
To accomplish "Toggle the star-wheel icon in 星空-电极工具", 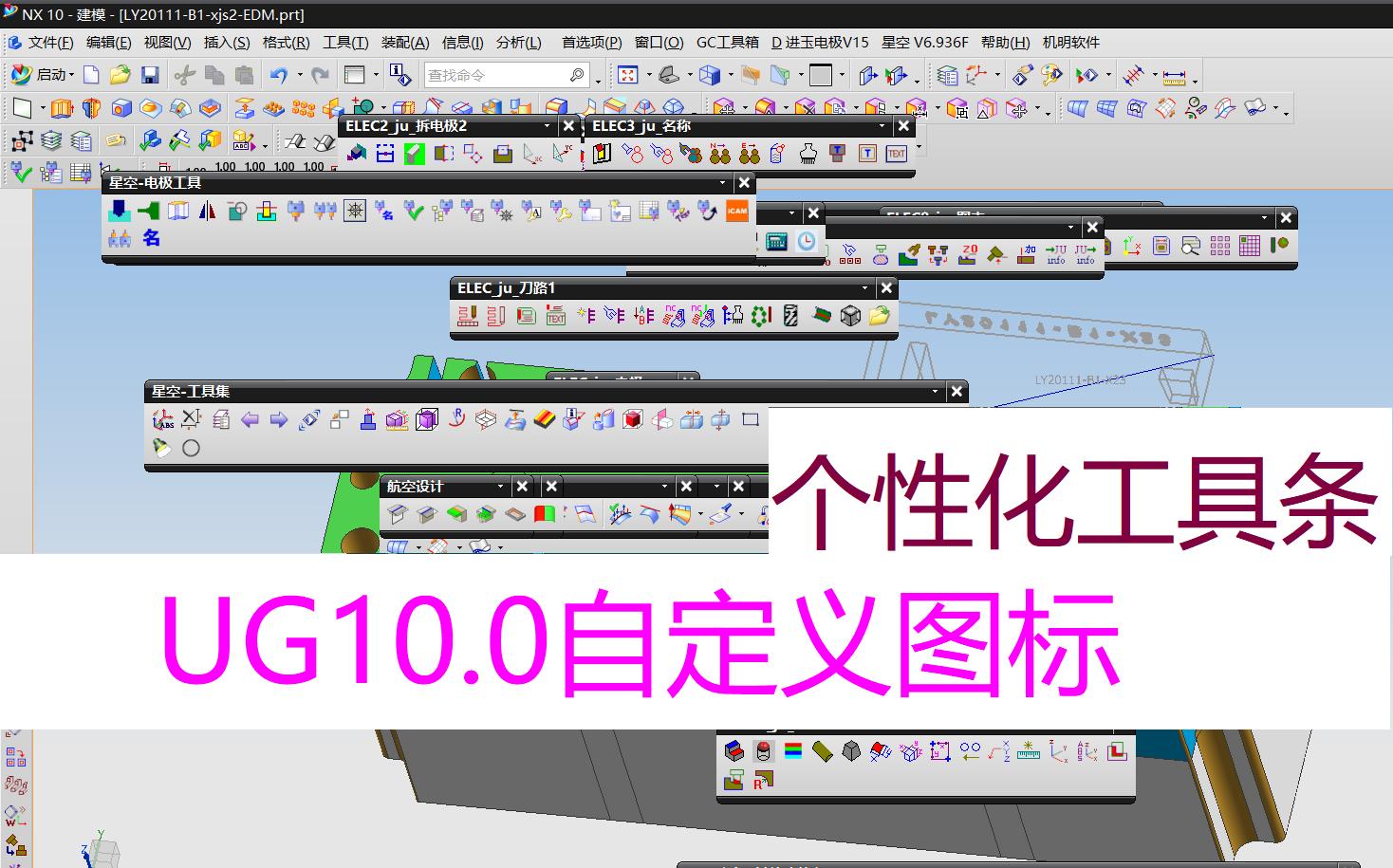I will [355, 211].
